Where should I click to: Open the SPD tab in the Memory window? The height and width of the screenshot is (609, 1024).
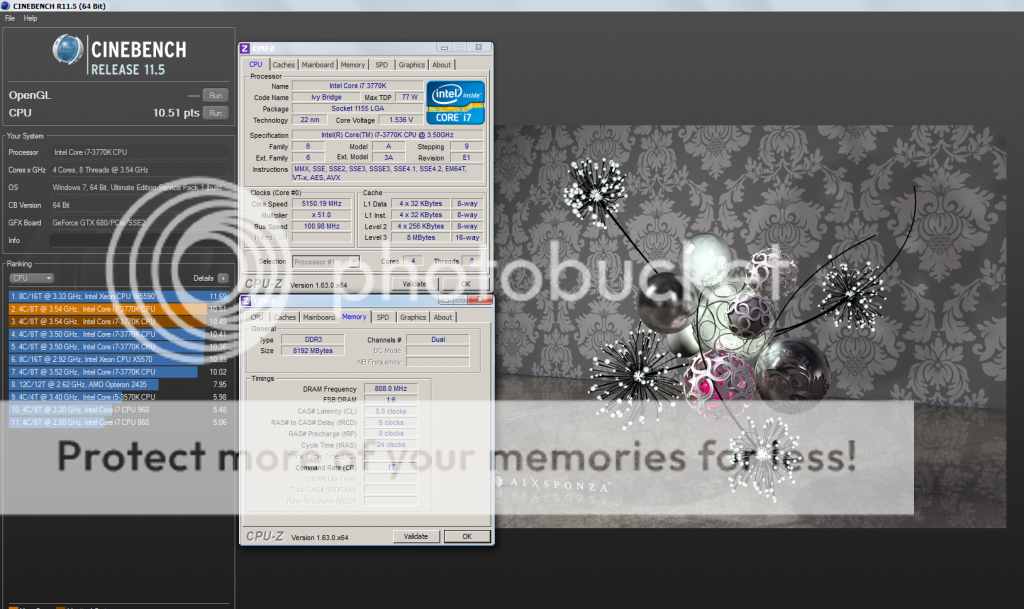pos(383,317)
